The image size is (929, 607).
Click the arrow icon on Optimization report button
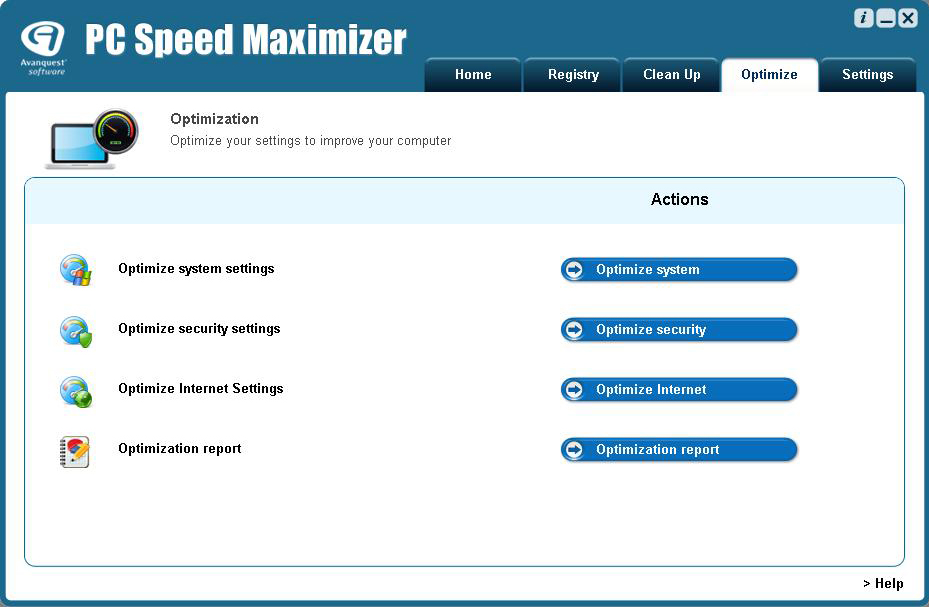574,449
